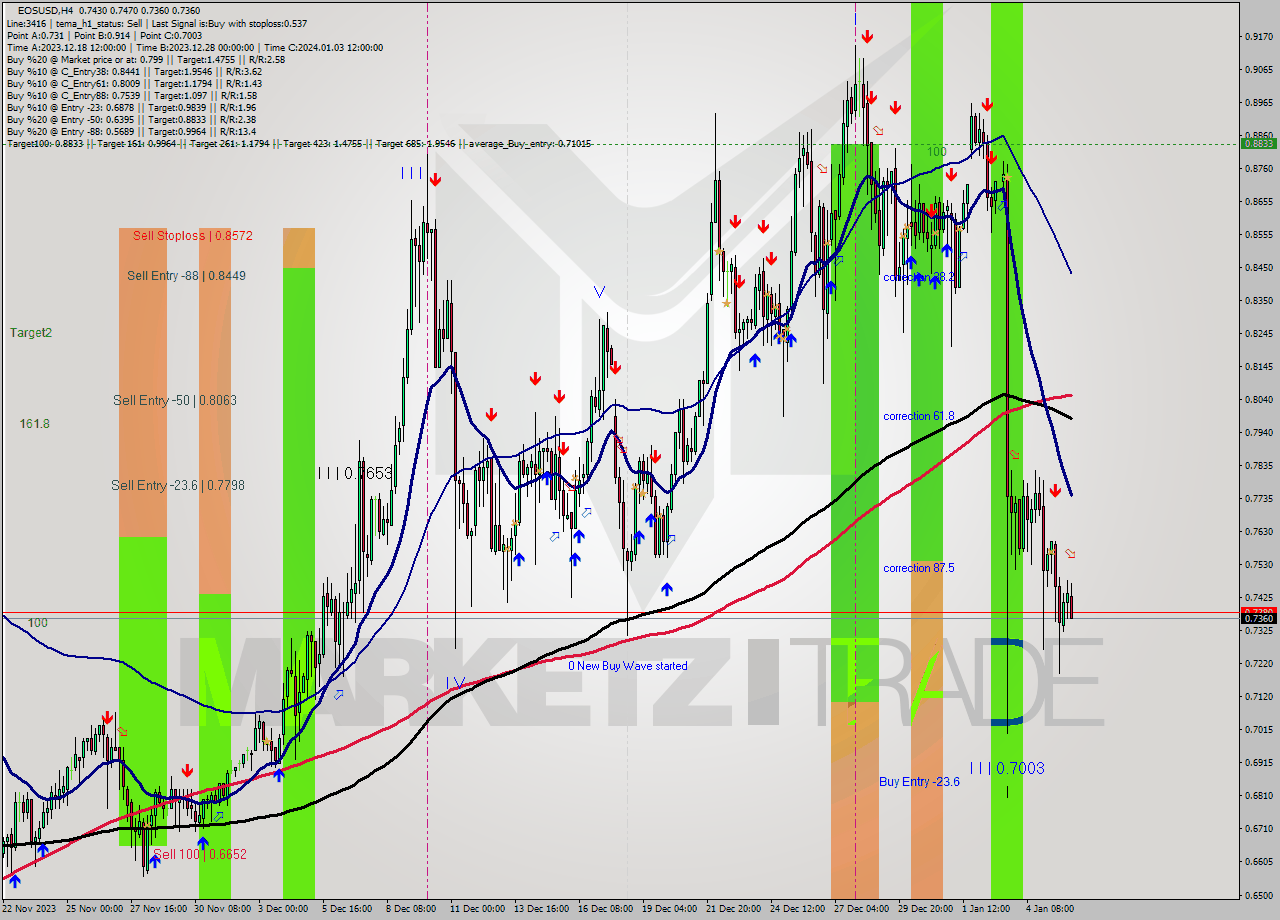Click the '4 Jan 08:00' time label

[x=1049, y=909]
